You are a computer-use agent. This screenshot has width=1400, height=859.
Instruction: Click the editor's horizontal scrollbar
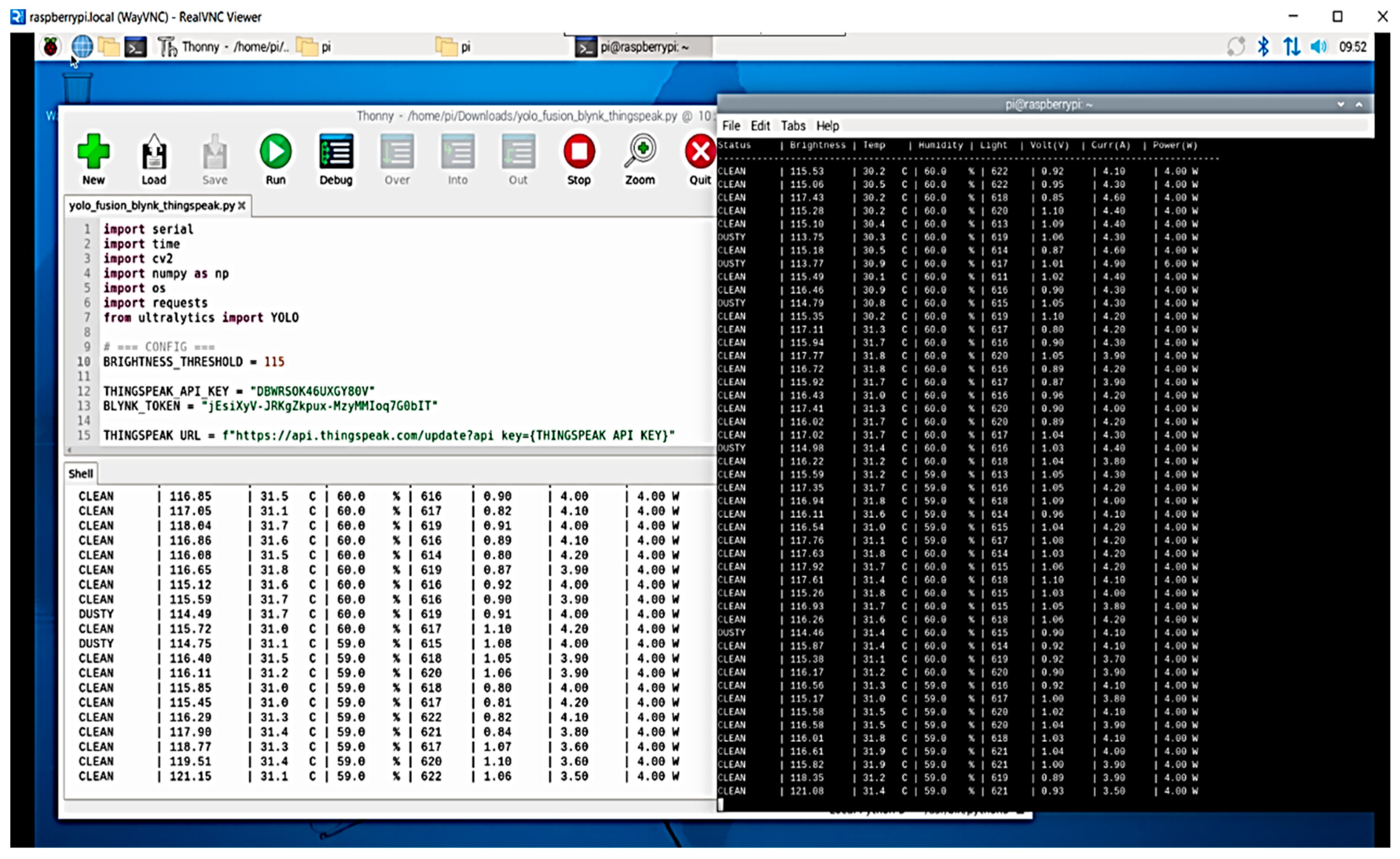386,450
